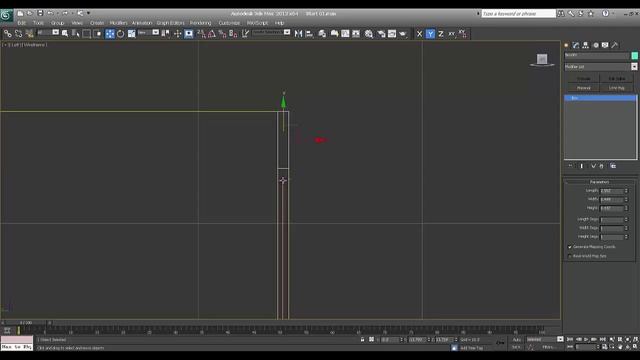The image size is (640, 360).
Task: Open the 3ds Max application menu logo
Action: pyautogui.click(x=6, y=16)
